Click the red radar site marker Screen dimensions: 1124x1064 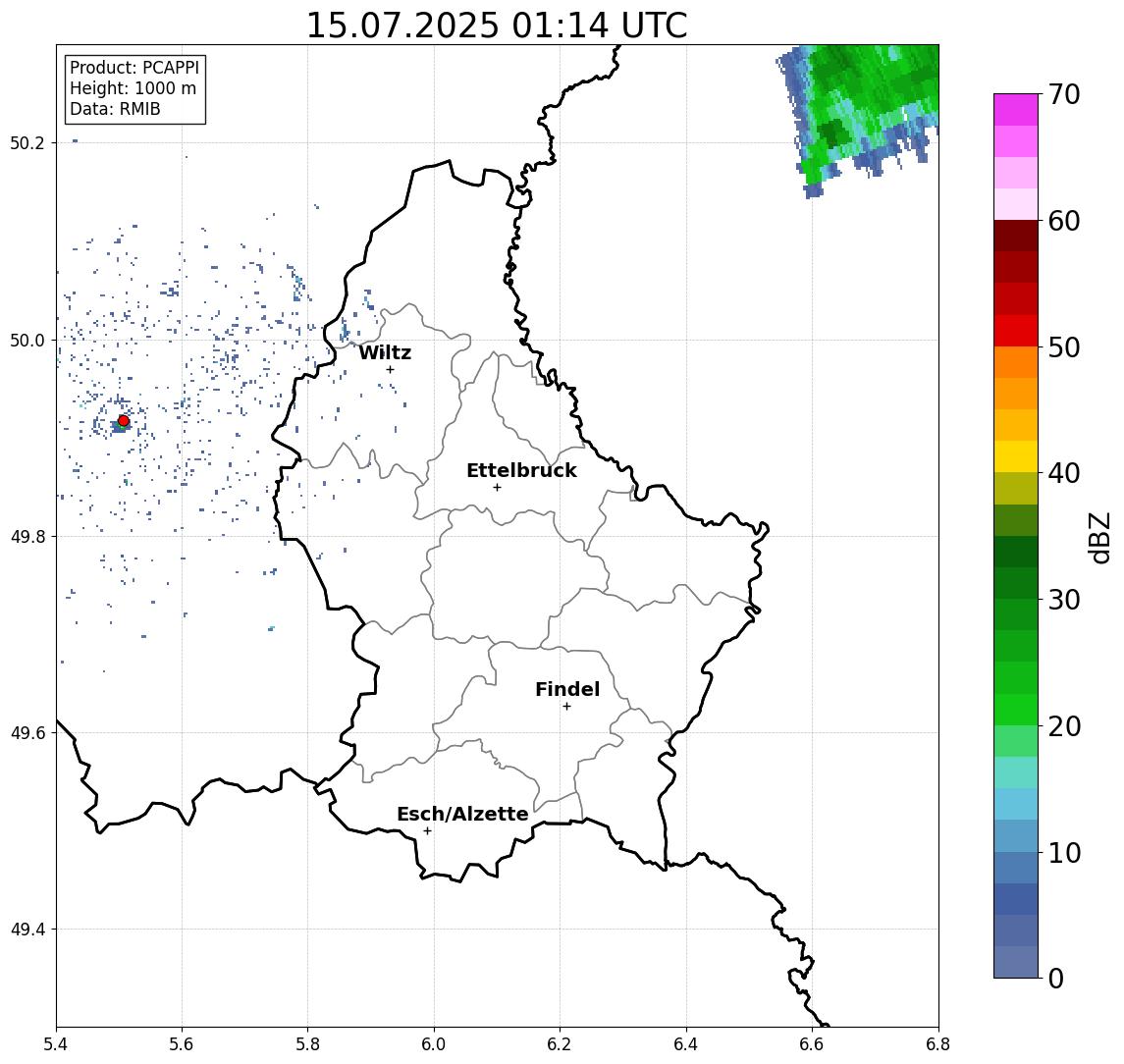124,421
